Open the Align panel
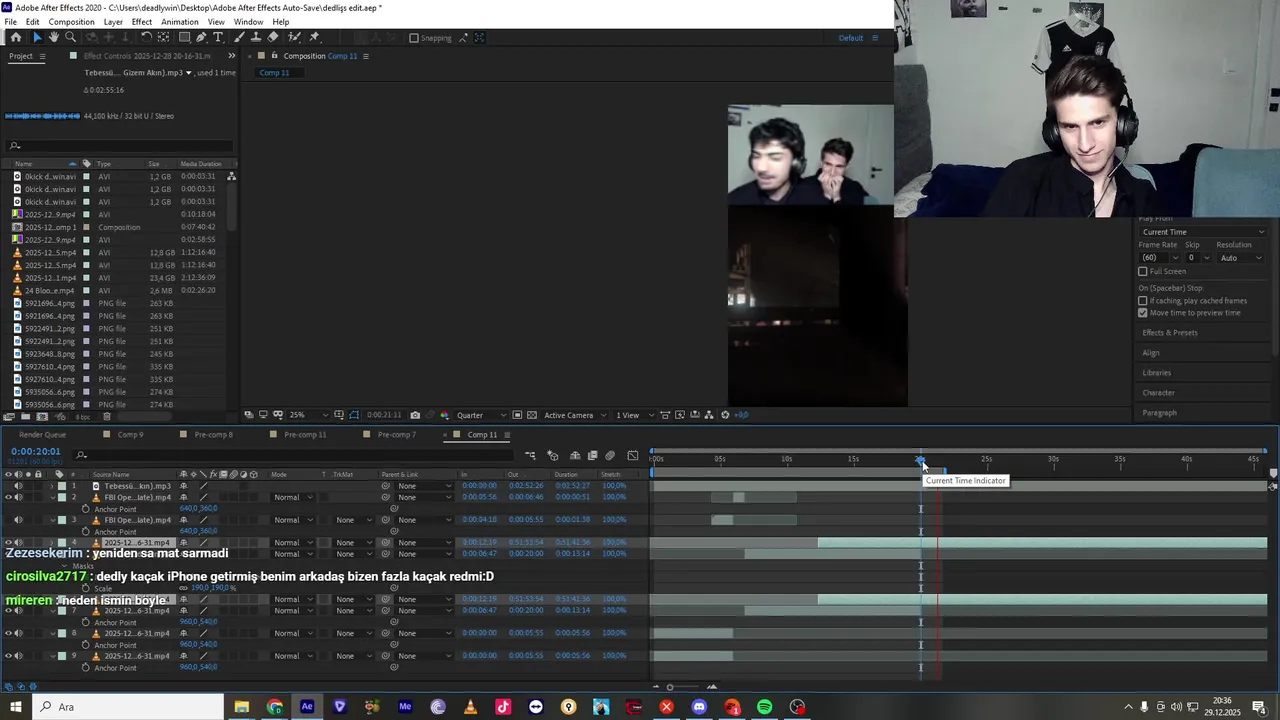This screenshot has width=1280, height=720. (x=1151, y=352)
